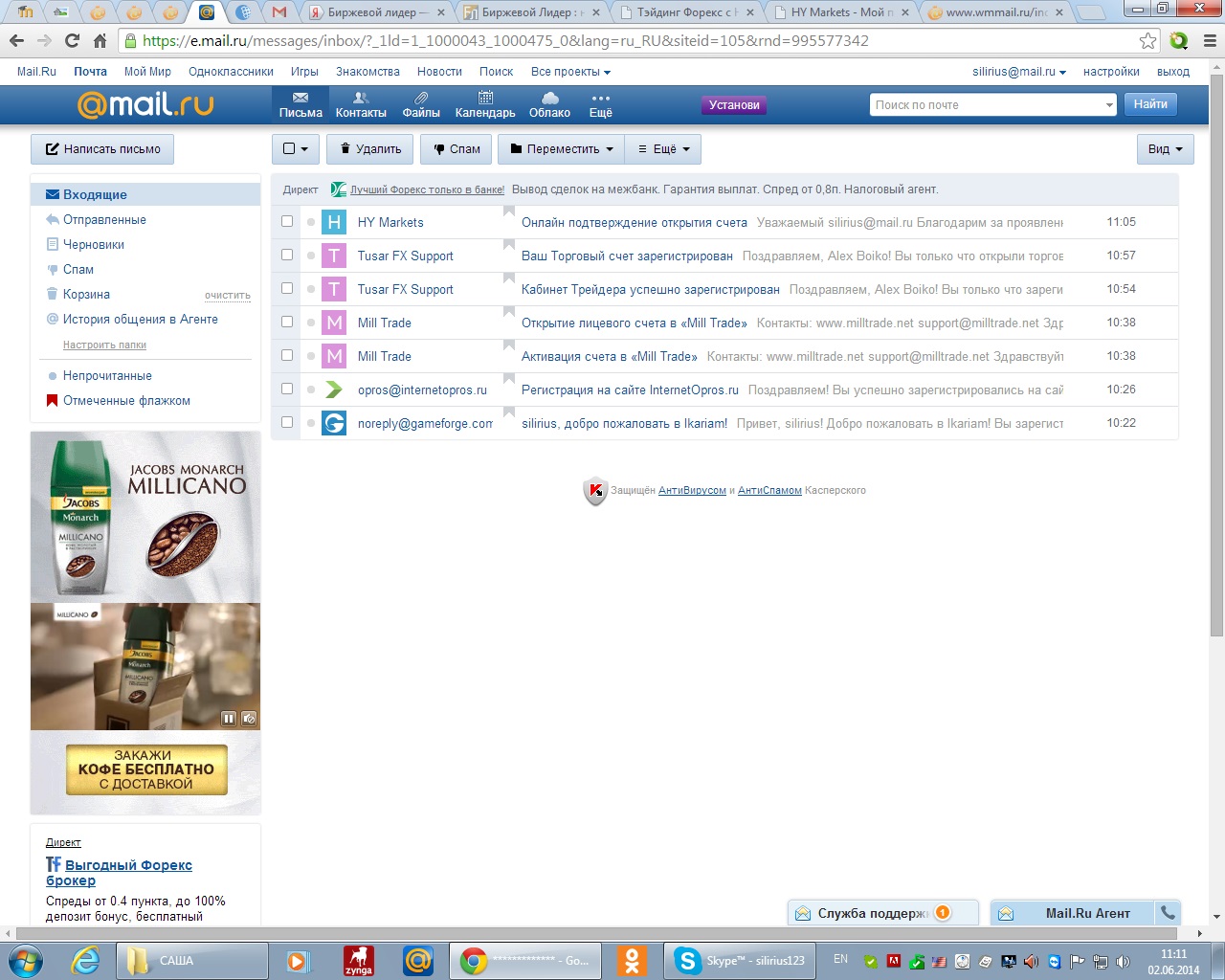The width and height of the screenshot is (1225, 980).
Task: Click the HY Markets sender avatar
Action: [x=334, y=222]
